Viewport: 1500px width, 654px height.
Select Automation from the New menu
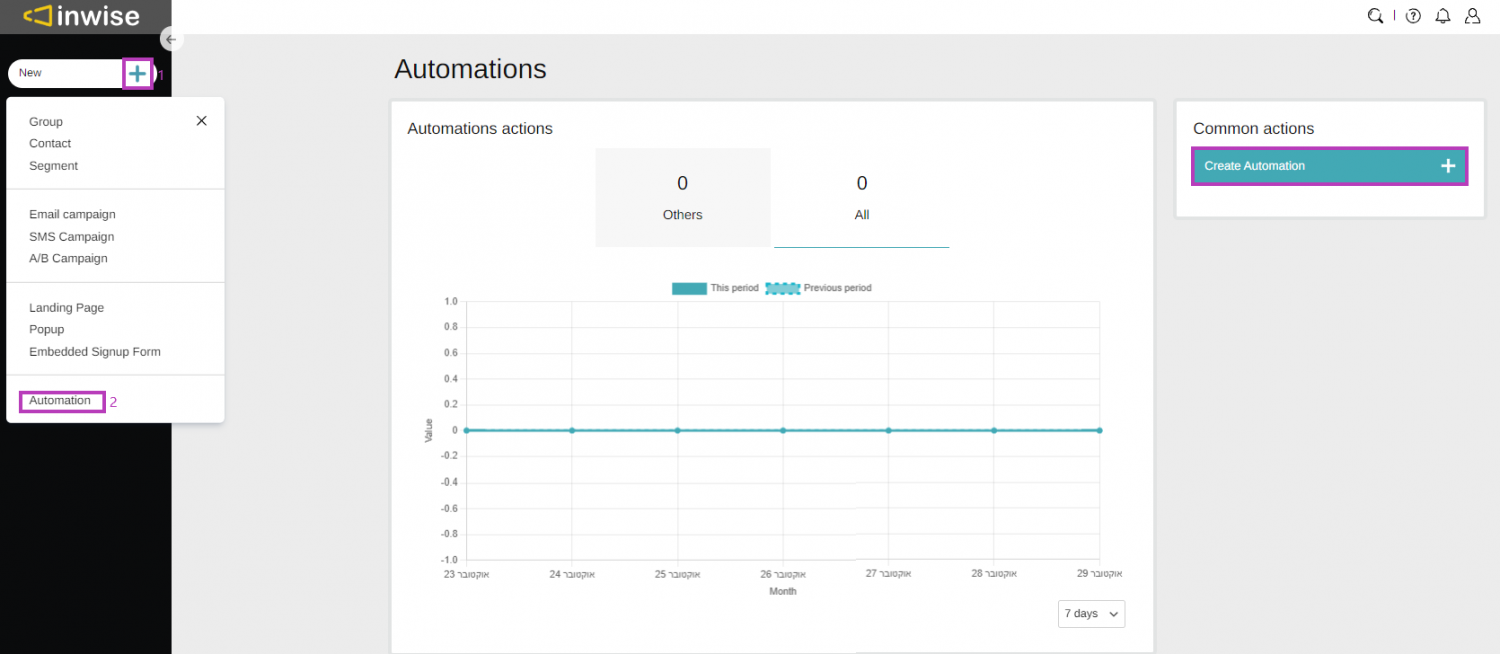pos(61,400)
